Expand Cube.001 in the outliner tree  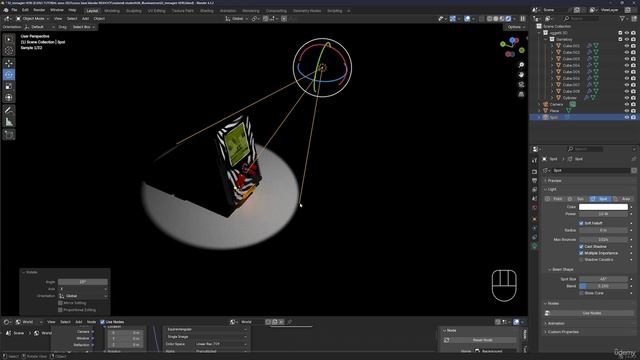tap(552, 46)
